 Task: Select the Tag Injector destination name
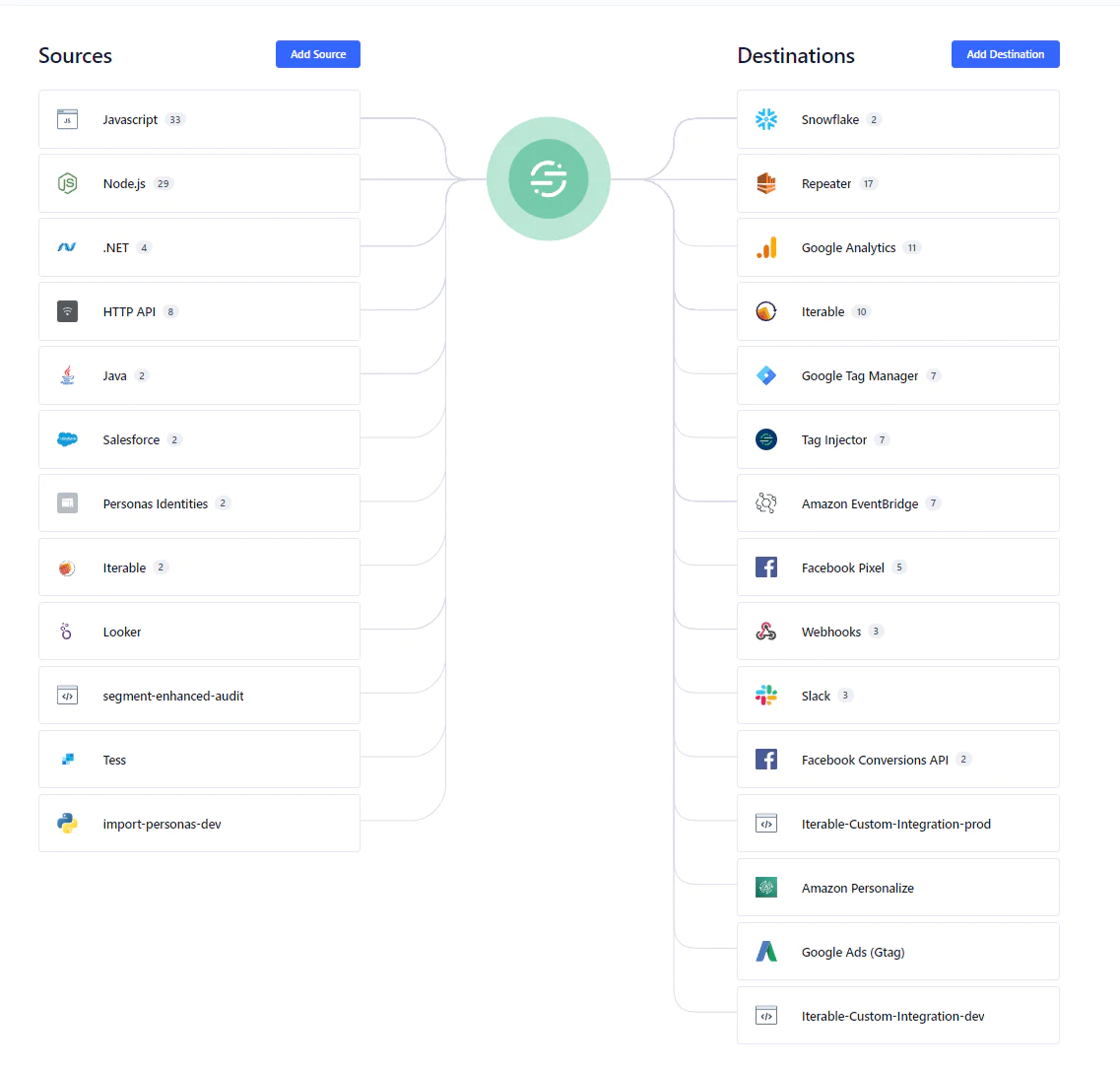834,440
